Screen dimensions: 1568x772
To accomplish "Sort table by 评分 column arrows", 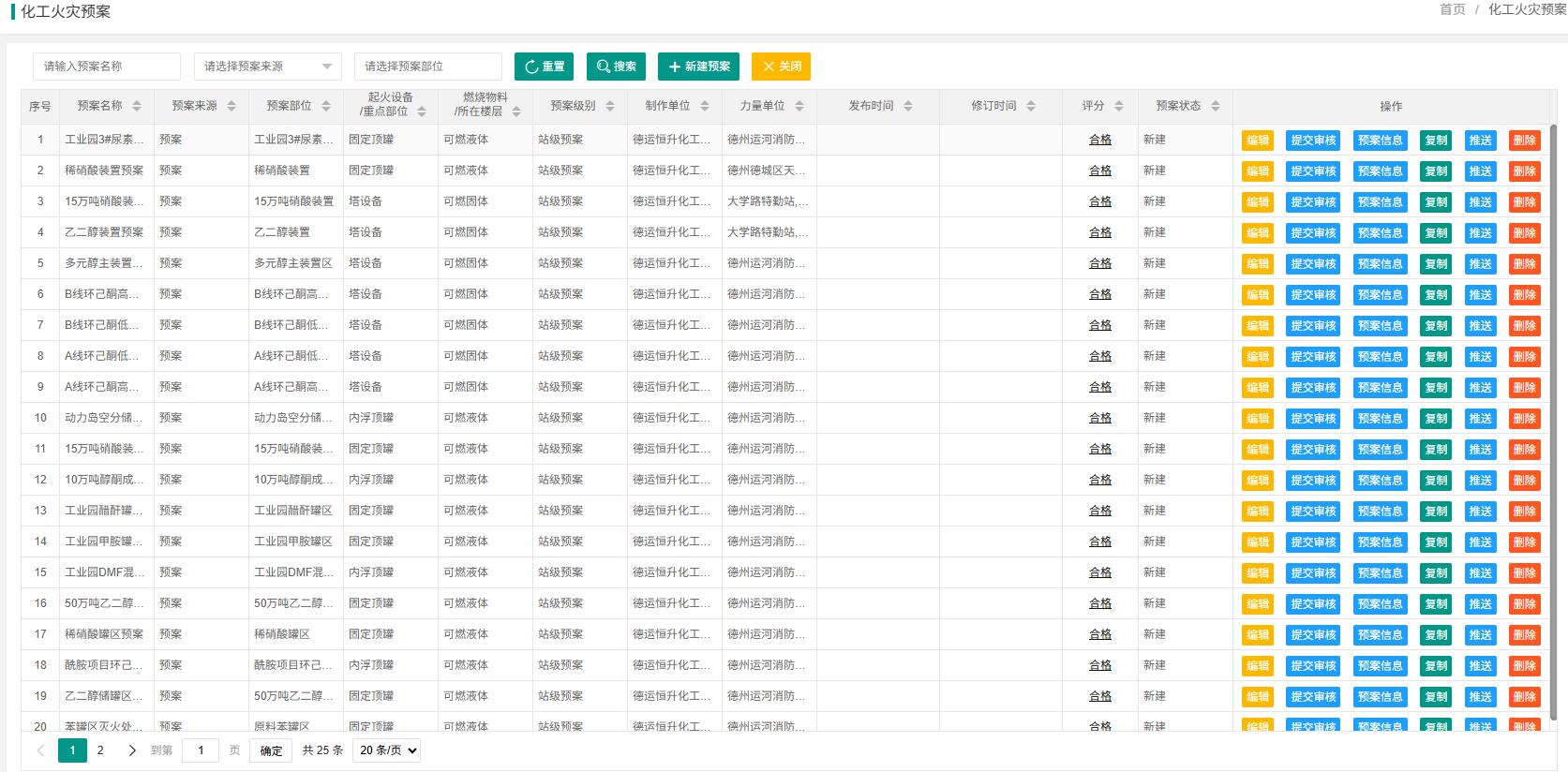I will click(x=1119, y=106).
